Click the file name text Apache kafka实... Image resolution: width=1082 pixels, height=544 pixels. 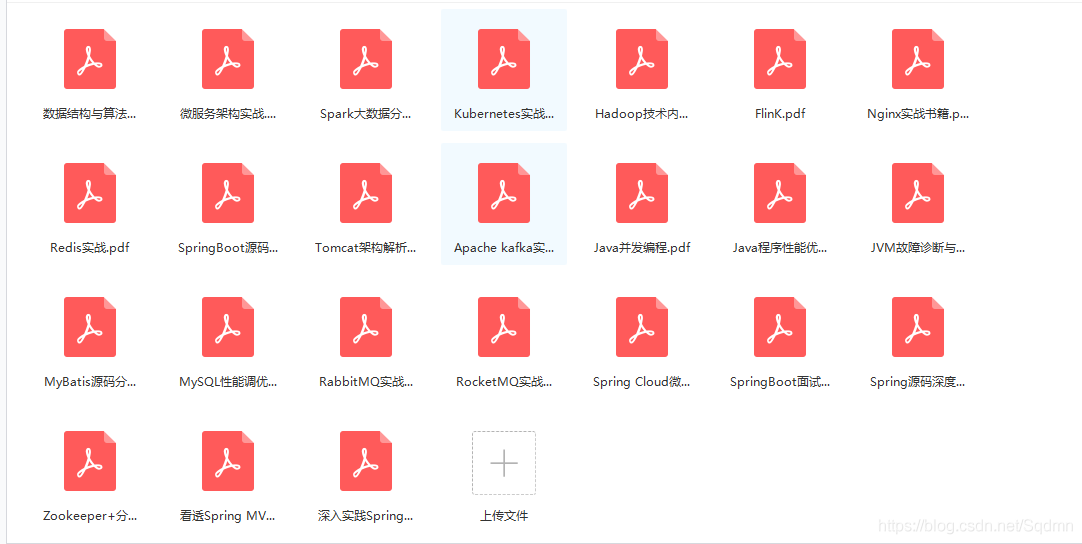504,248
